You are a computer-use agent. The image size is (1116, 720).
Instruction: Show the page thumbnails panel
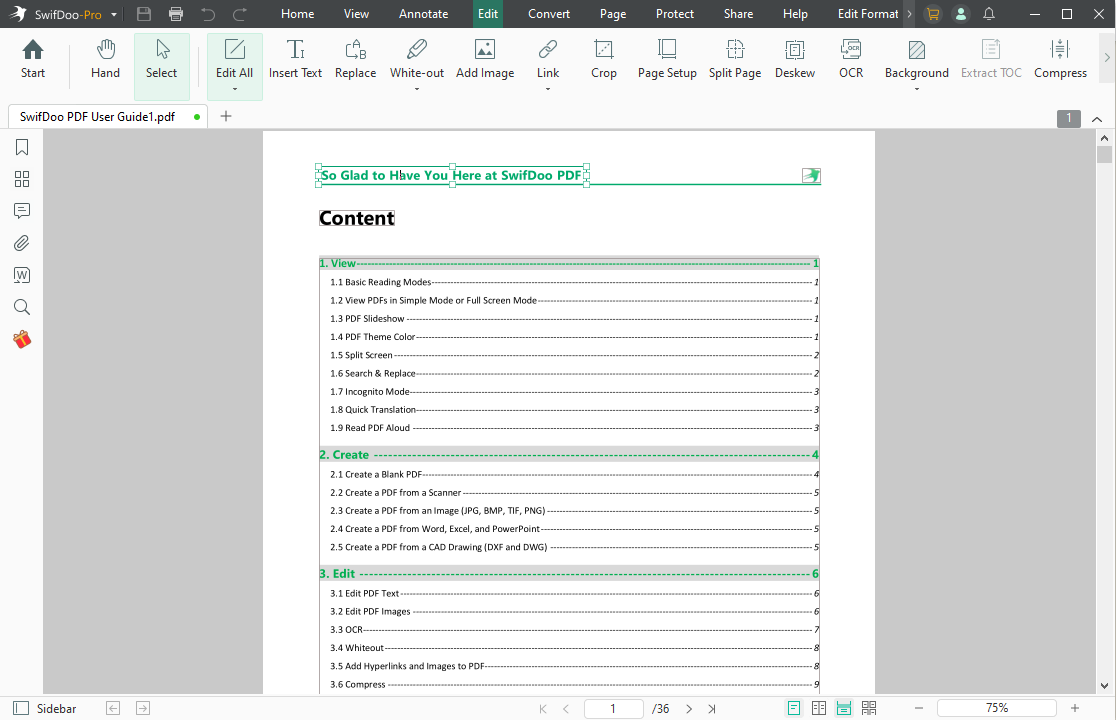(22, 179)
